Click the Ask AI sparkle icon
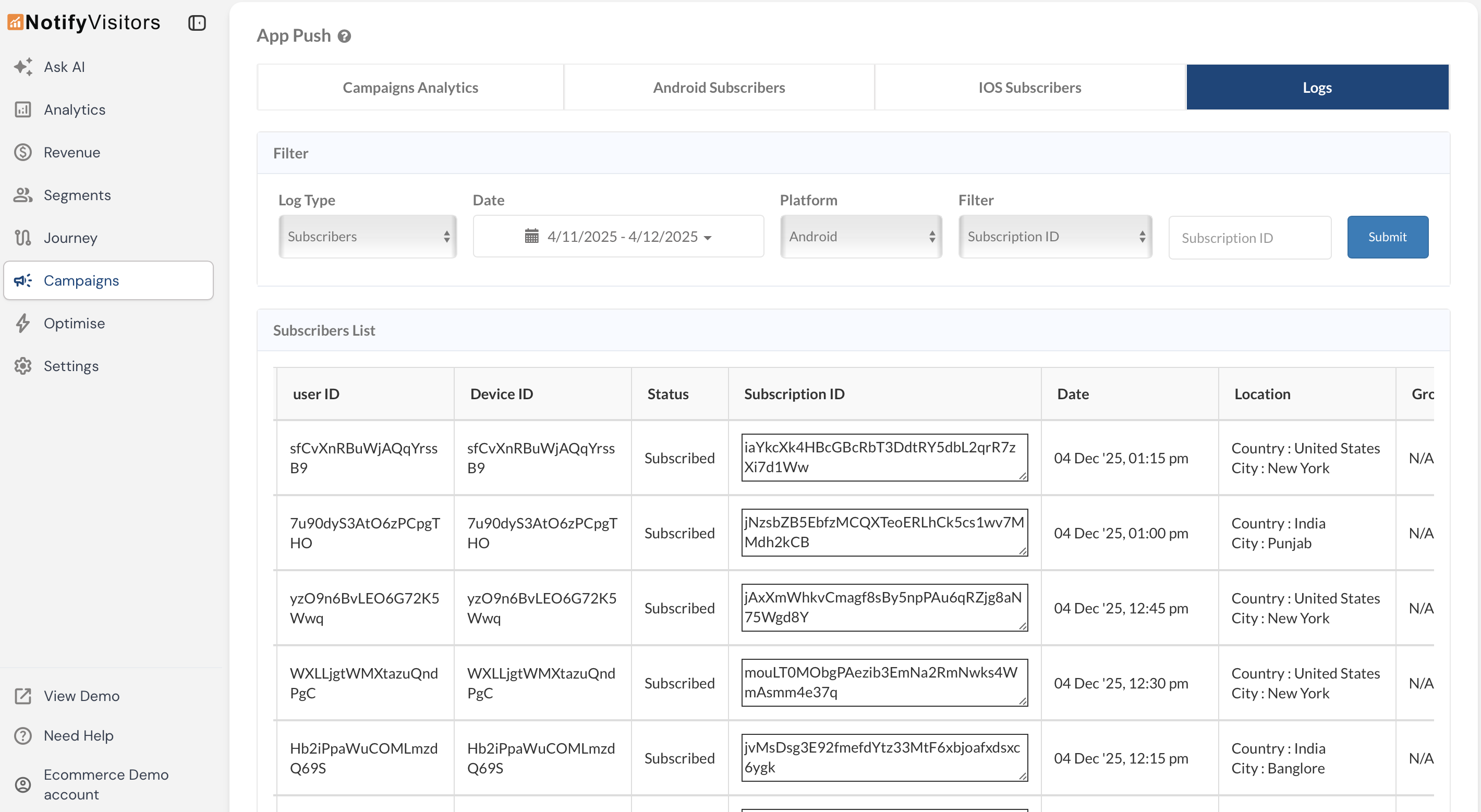The height and width of the screenshot is (812, 1481). (23, 67)
